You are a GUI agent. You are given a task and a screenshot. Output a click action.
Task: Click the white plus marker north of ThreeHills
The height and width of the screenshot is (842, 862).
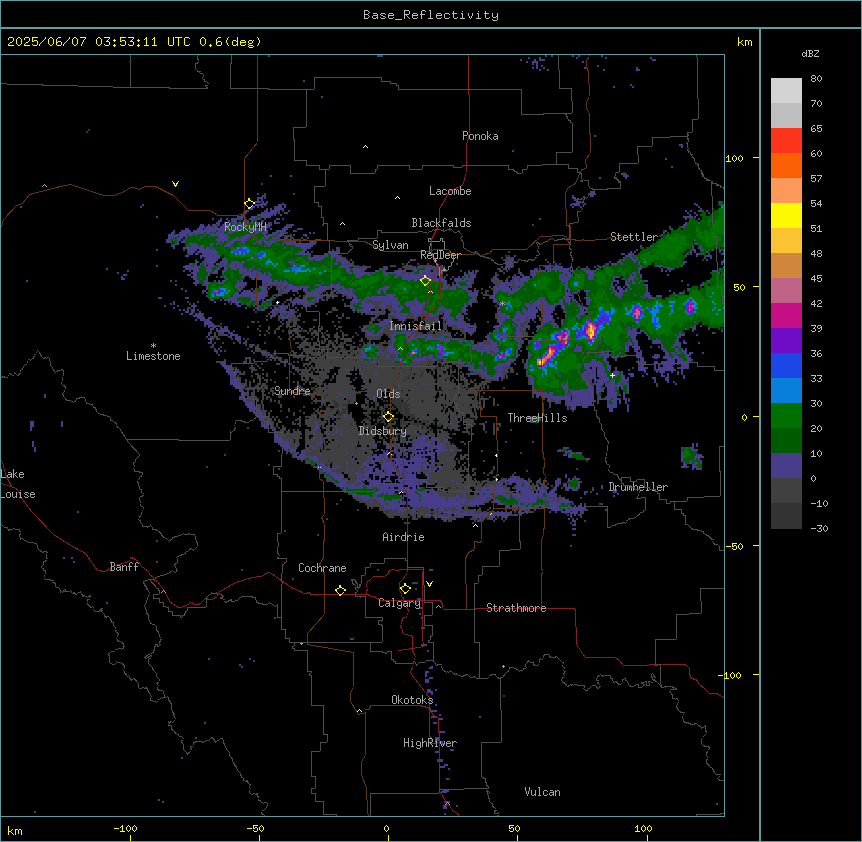[x=612, y=375]
